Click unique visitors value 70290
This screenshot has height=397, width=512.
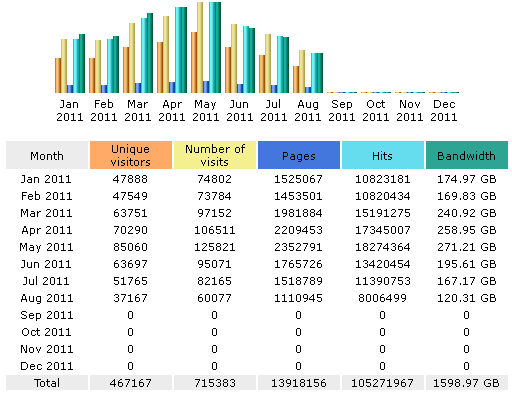[x=130, y=230]
